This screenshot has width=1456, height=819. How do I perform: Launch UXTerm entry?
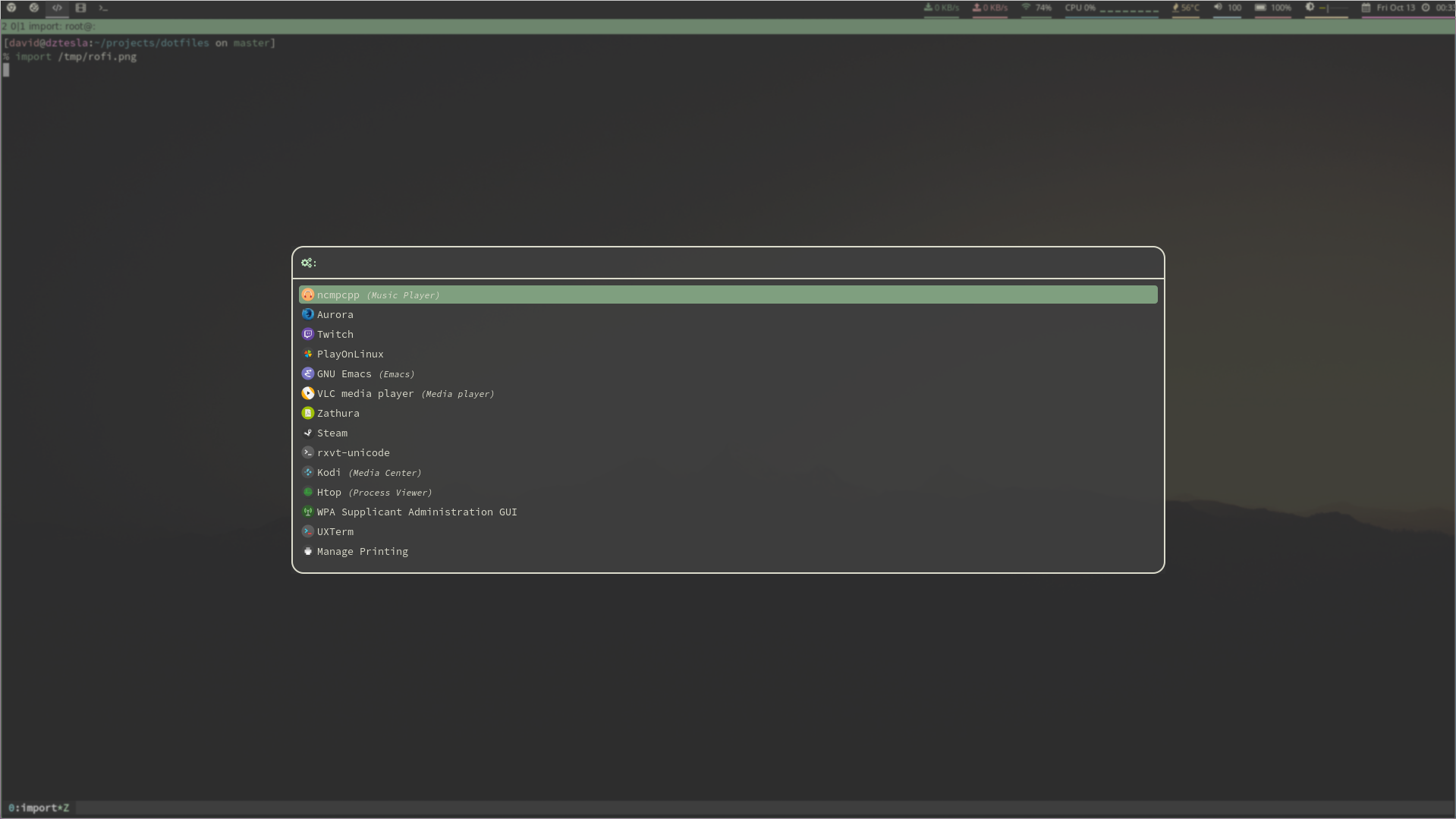click(728, 531)
